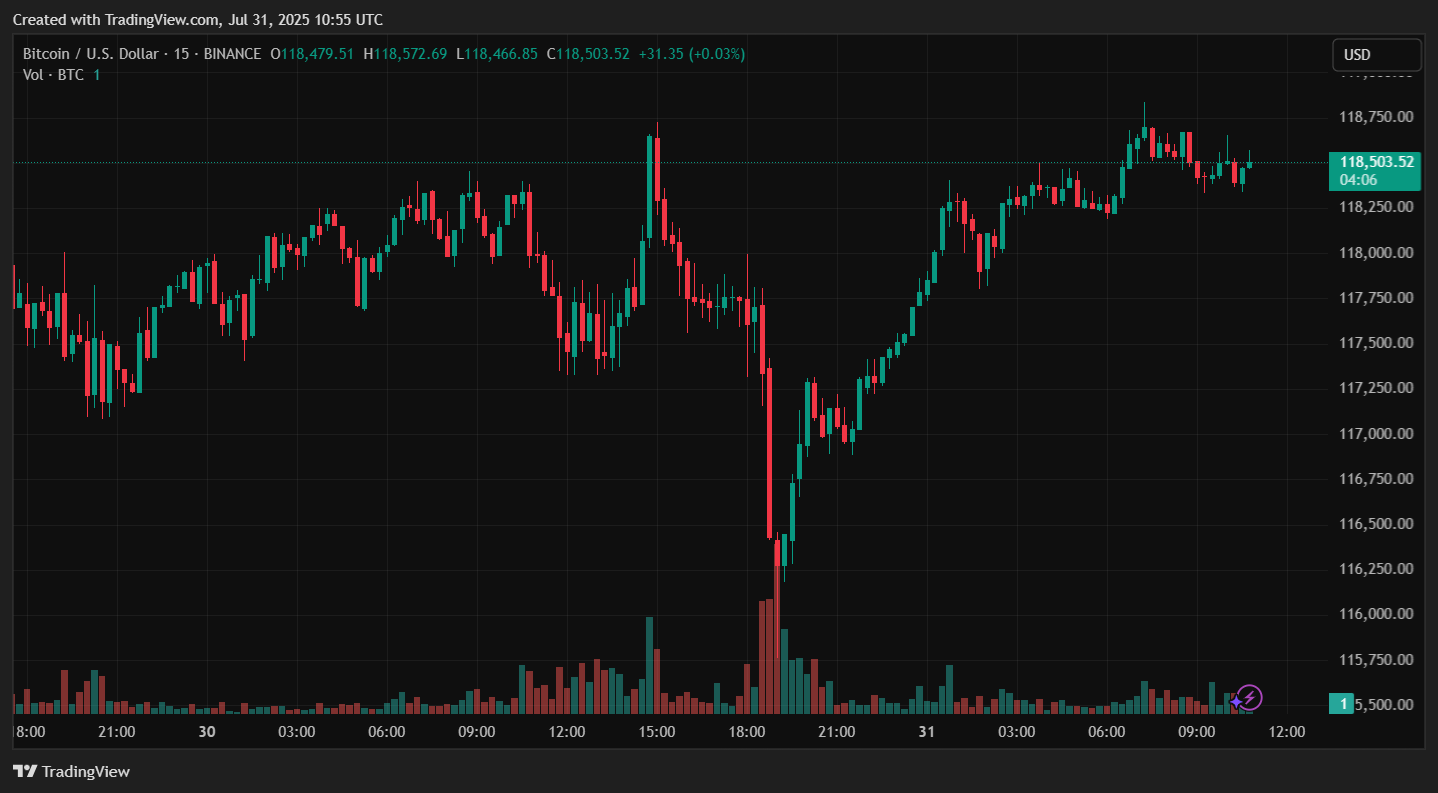Click the 12:00 label at right of time axis

[1286, 732]
